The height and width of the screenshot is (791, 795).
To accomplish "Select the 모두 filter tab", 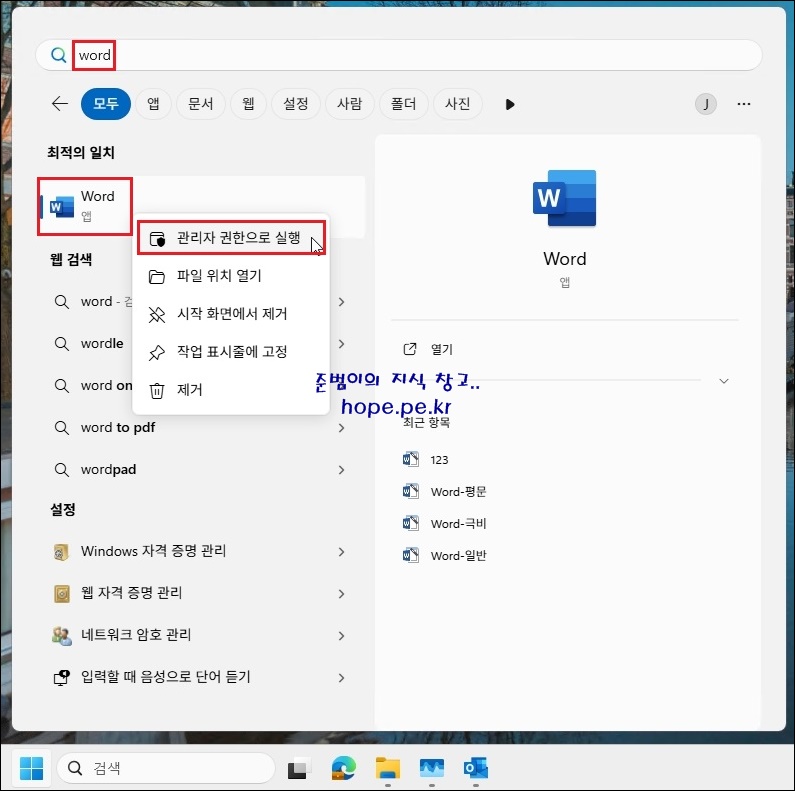I will (x=105, y=104).
